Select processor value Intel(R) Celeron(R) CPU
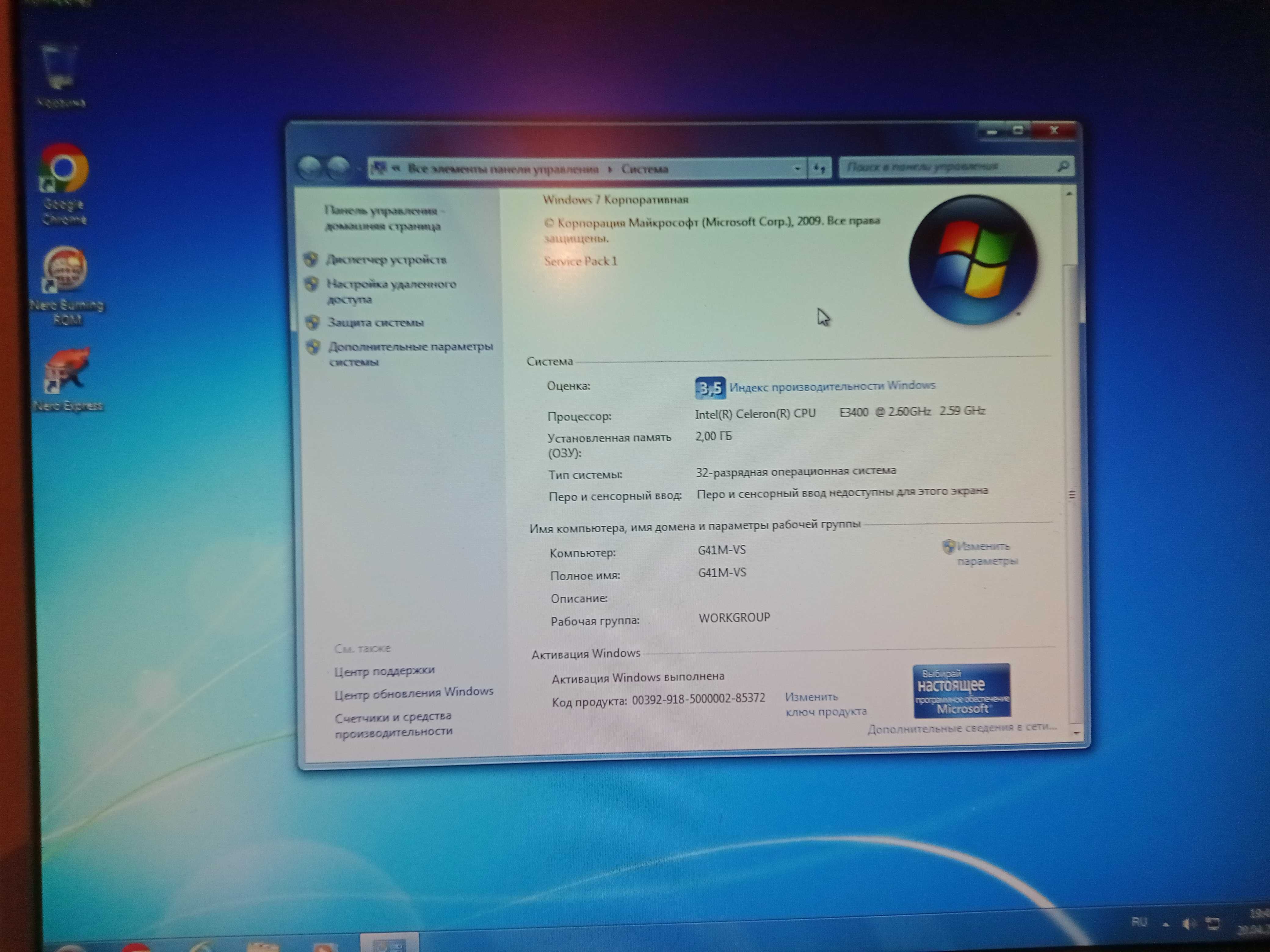 (x=755, y=414)
